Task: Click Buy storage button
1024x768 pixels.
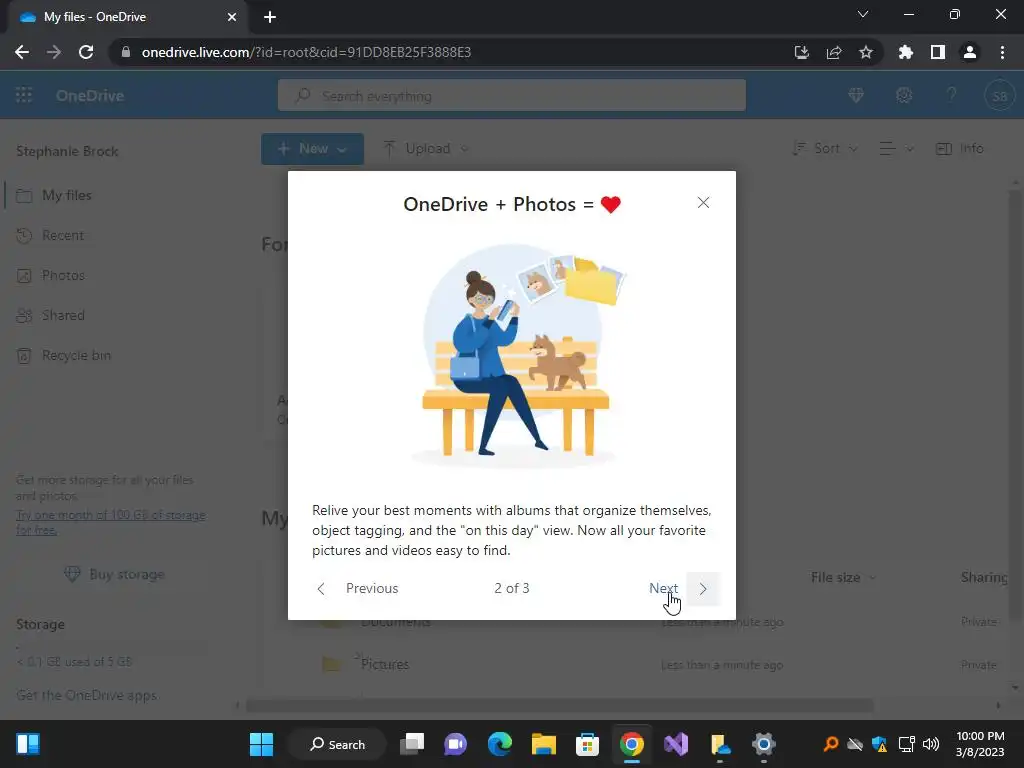Action: pos(114,574)
